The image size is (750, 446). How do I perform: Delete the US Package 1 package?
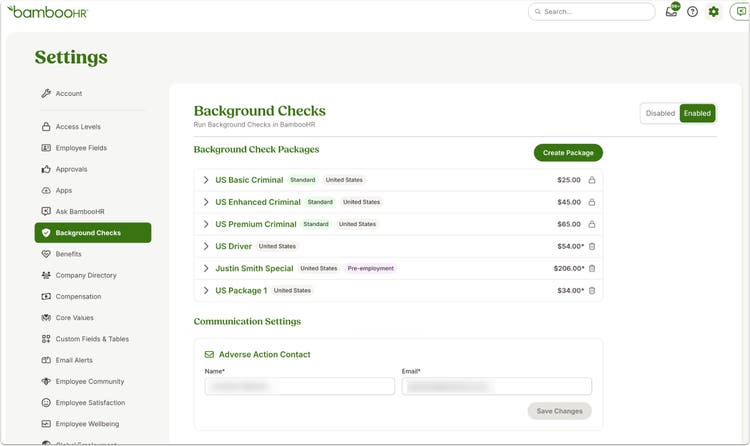592,290
